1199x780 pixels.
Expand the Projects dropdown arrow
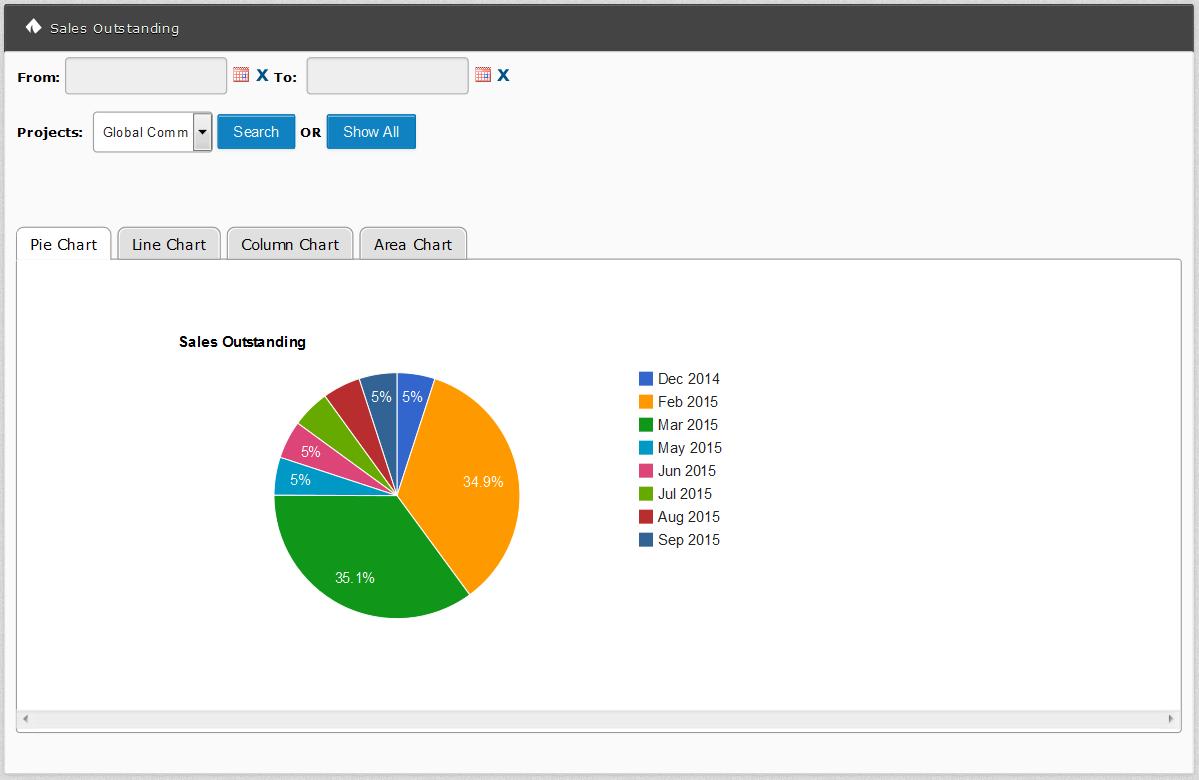[202, 132]
